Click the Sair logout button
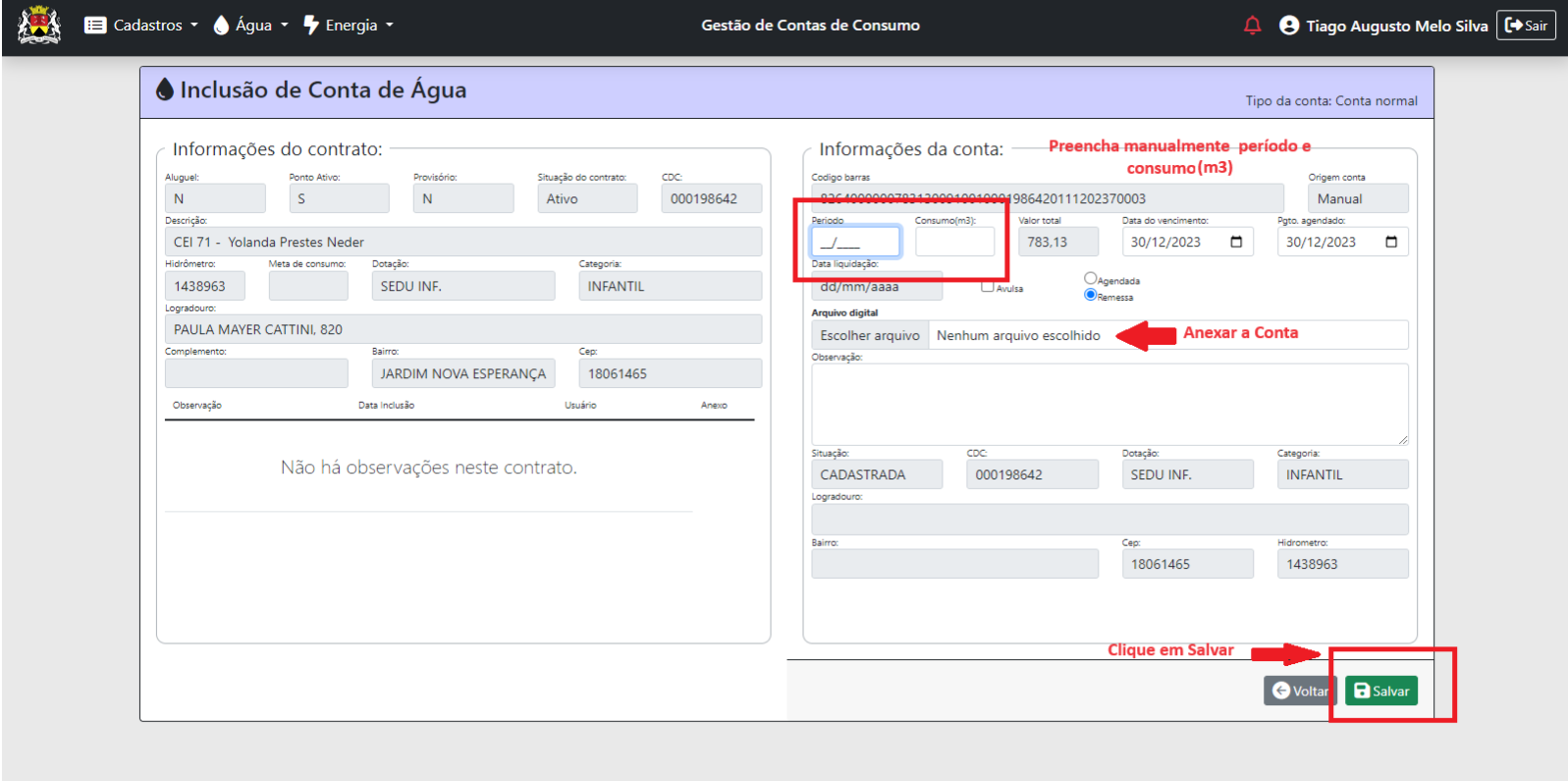 1526,26
